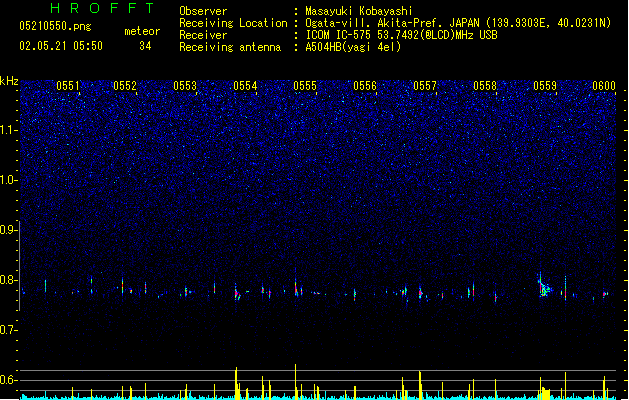The height and width of the screenshot is (400, 629).
Task: Click the name Masayuki Kobayashi
Action: [359, 11]
